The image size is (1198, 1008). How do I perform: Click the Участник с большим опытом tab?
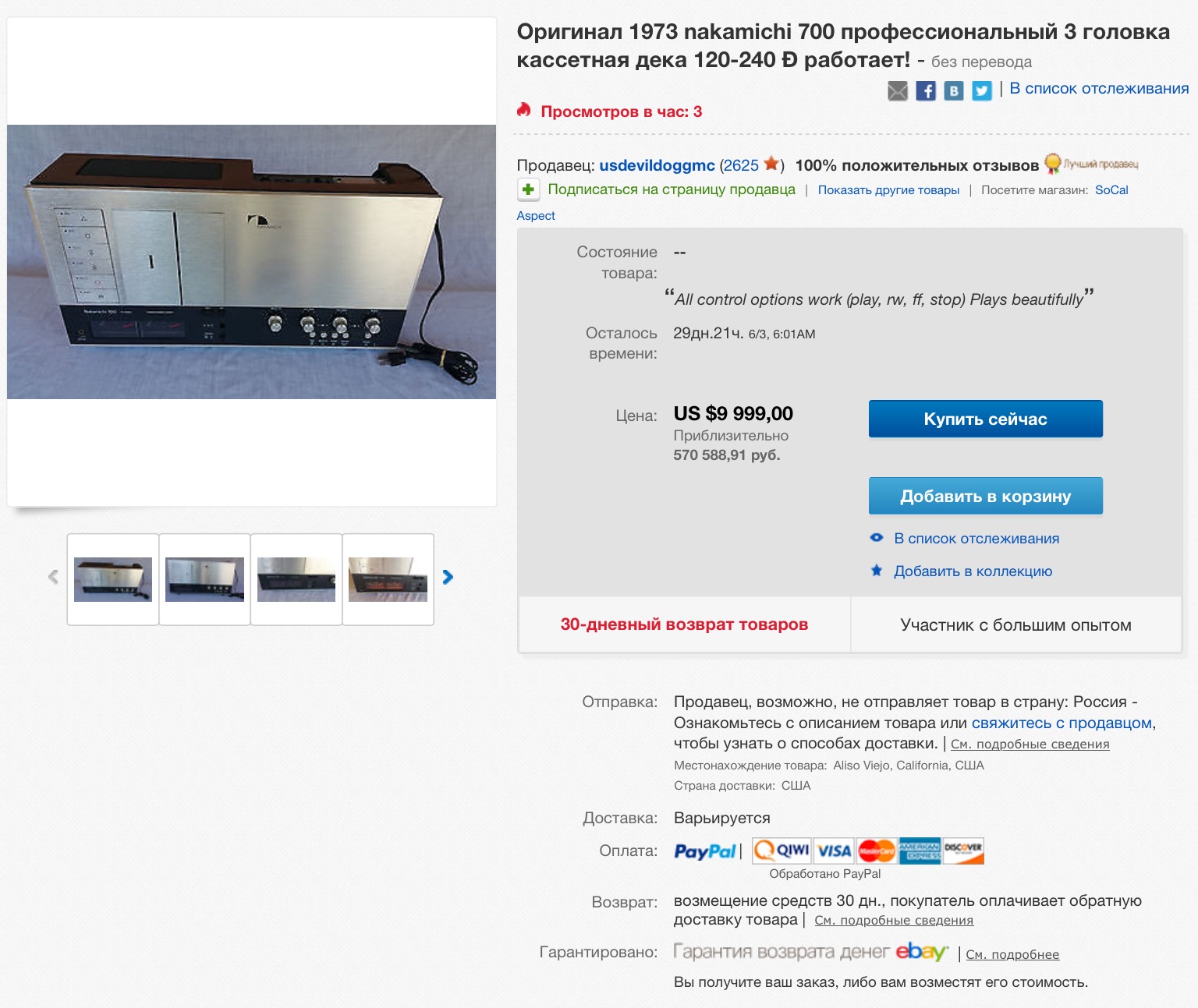(x=1015, y=624)
